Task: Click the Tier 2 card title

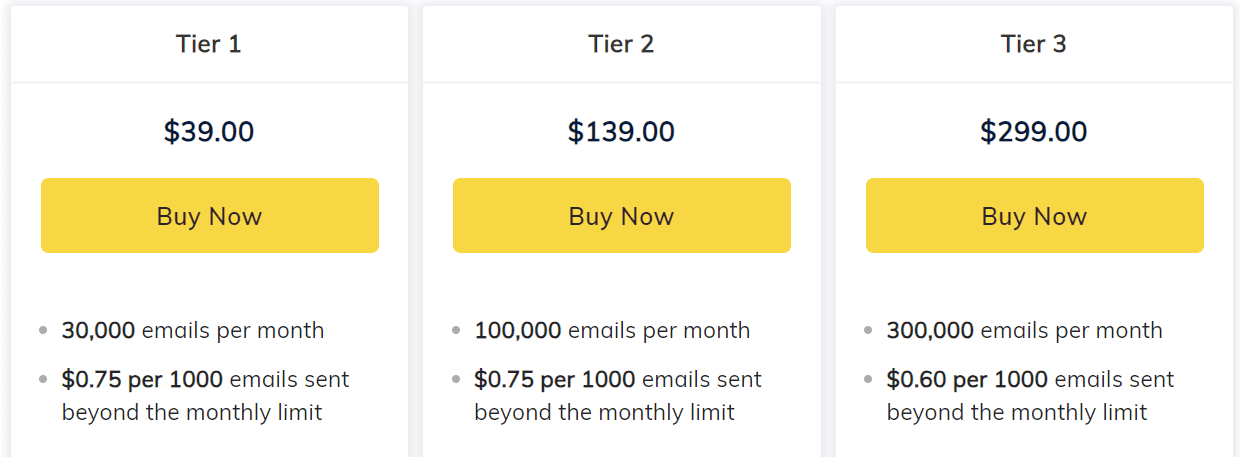Action: [621, 44]
